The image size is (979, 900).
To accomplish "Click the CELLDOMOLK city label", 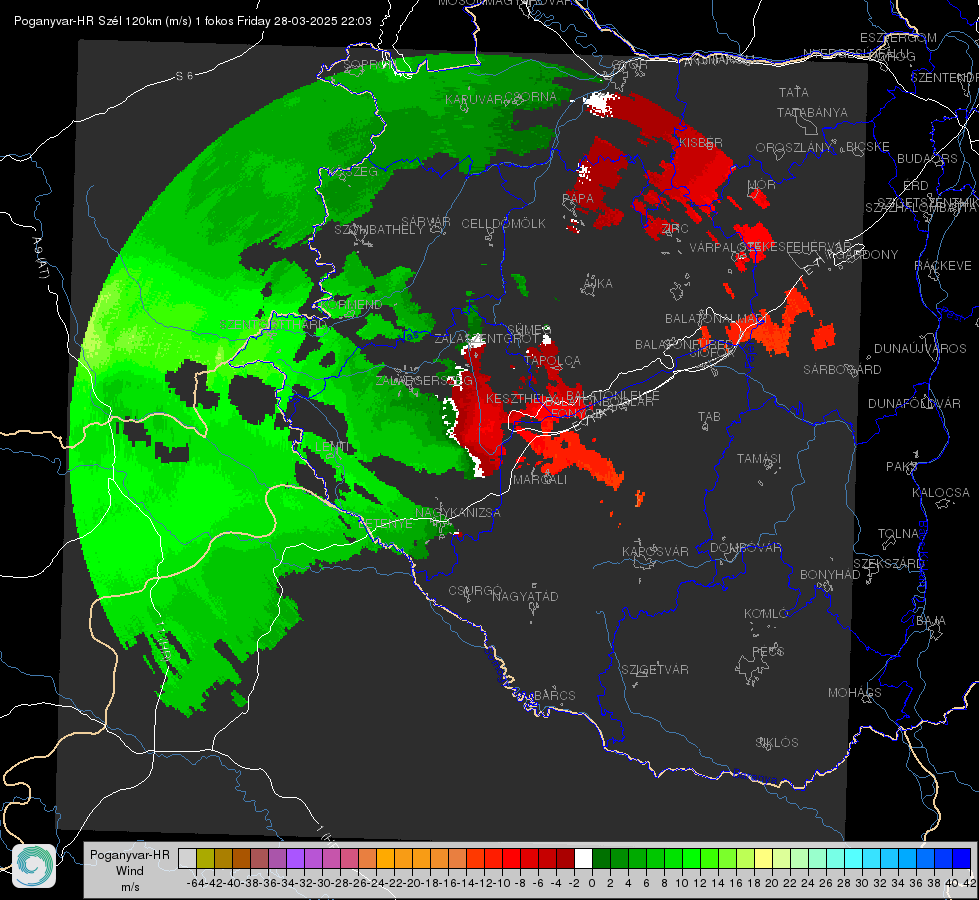I will point(504,224).
